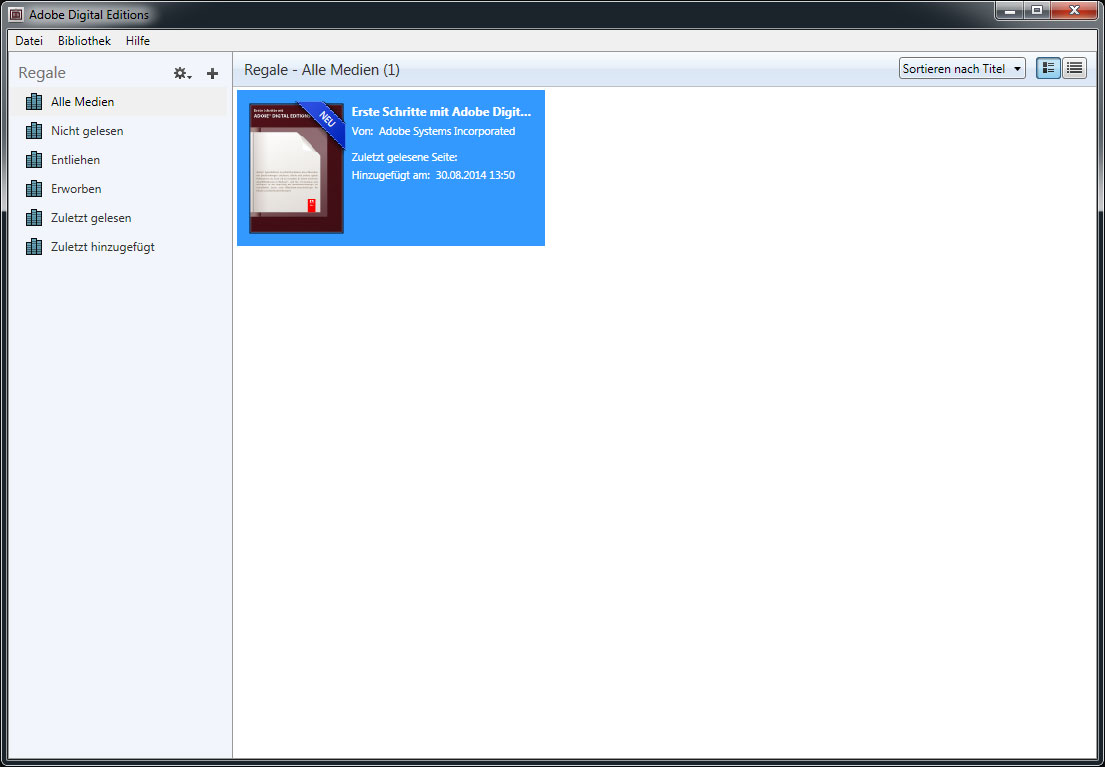Select the Nicht gelesen shelf
Screen dimensions: 1105x767
click(x=118, y=131)
